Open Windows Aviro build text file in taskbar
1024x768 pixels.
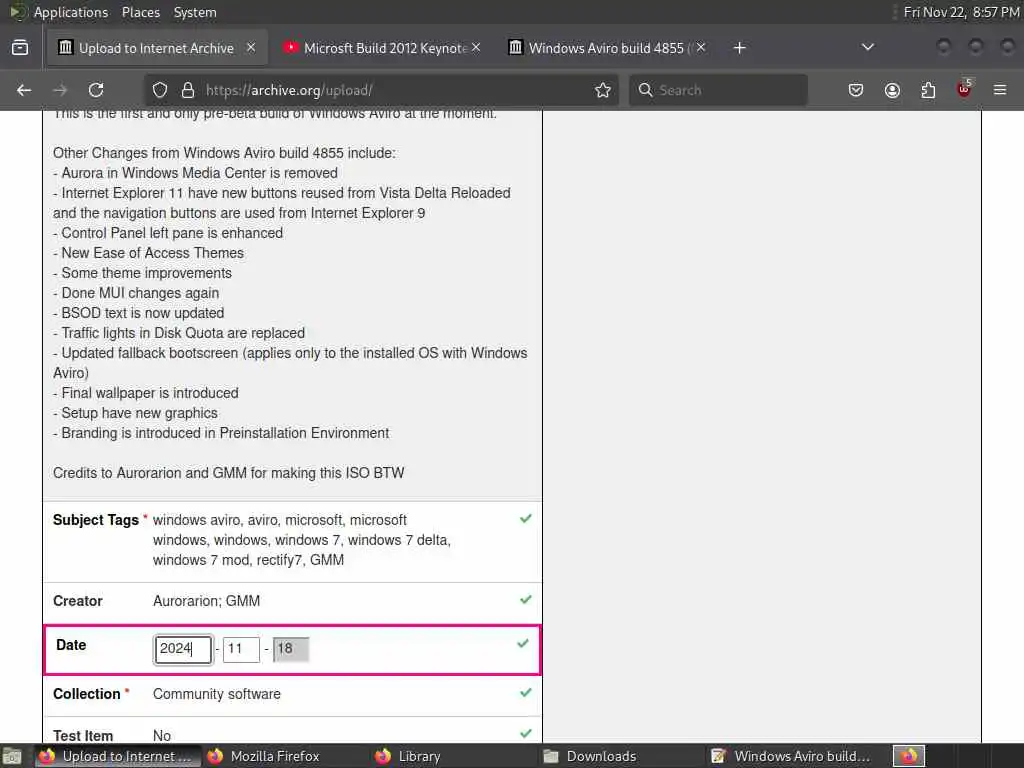click(792, 756)
